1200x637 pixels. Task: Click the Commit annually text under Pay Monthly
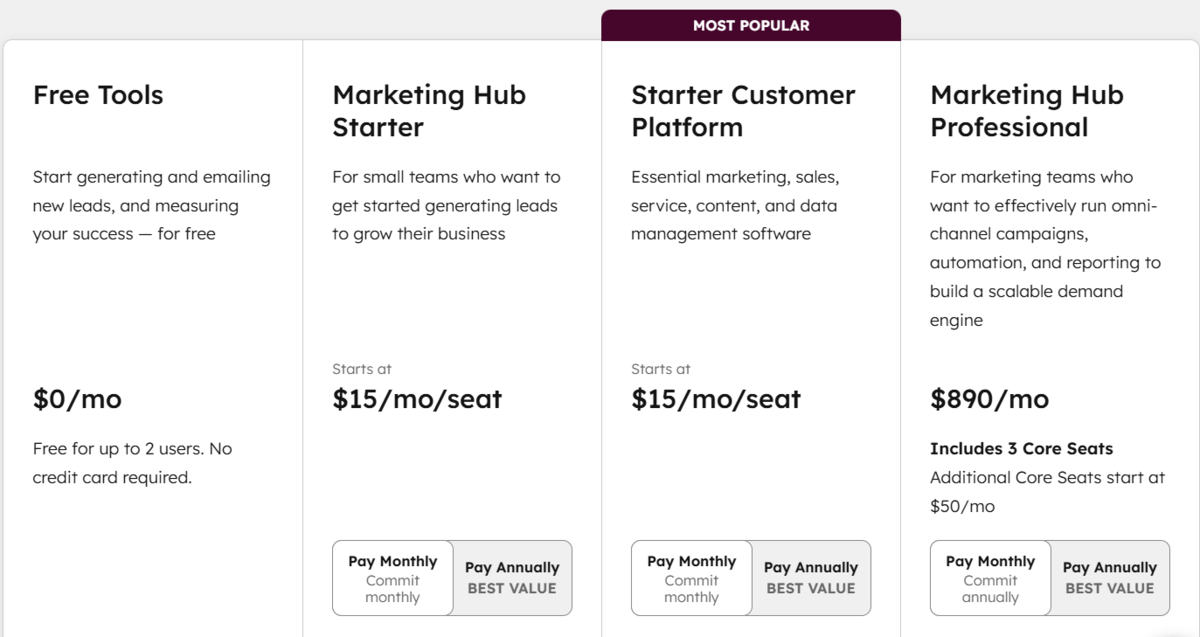tap(989, 588)
